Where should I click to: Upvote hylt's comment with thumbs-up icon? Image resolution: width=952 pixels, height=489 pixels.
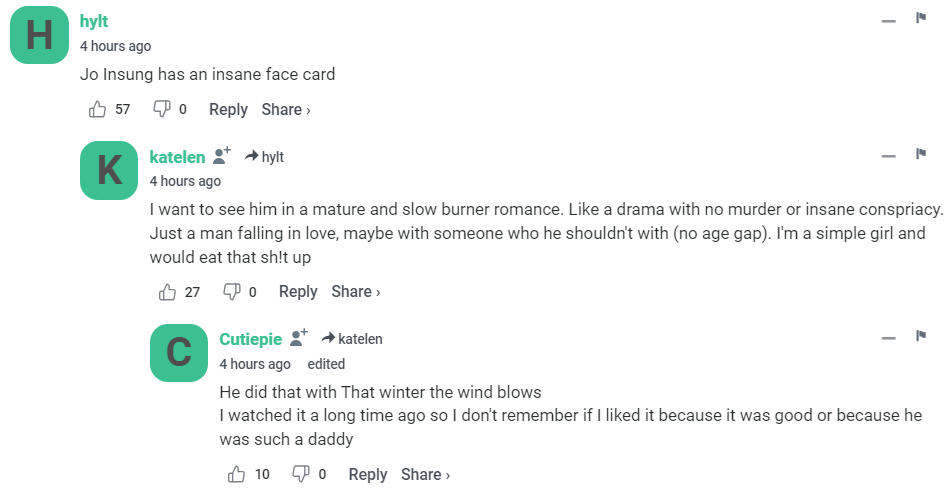pyautogui.click(x=98, y=109)
